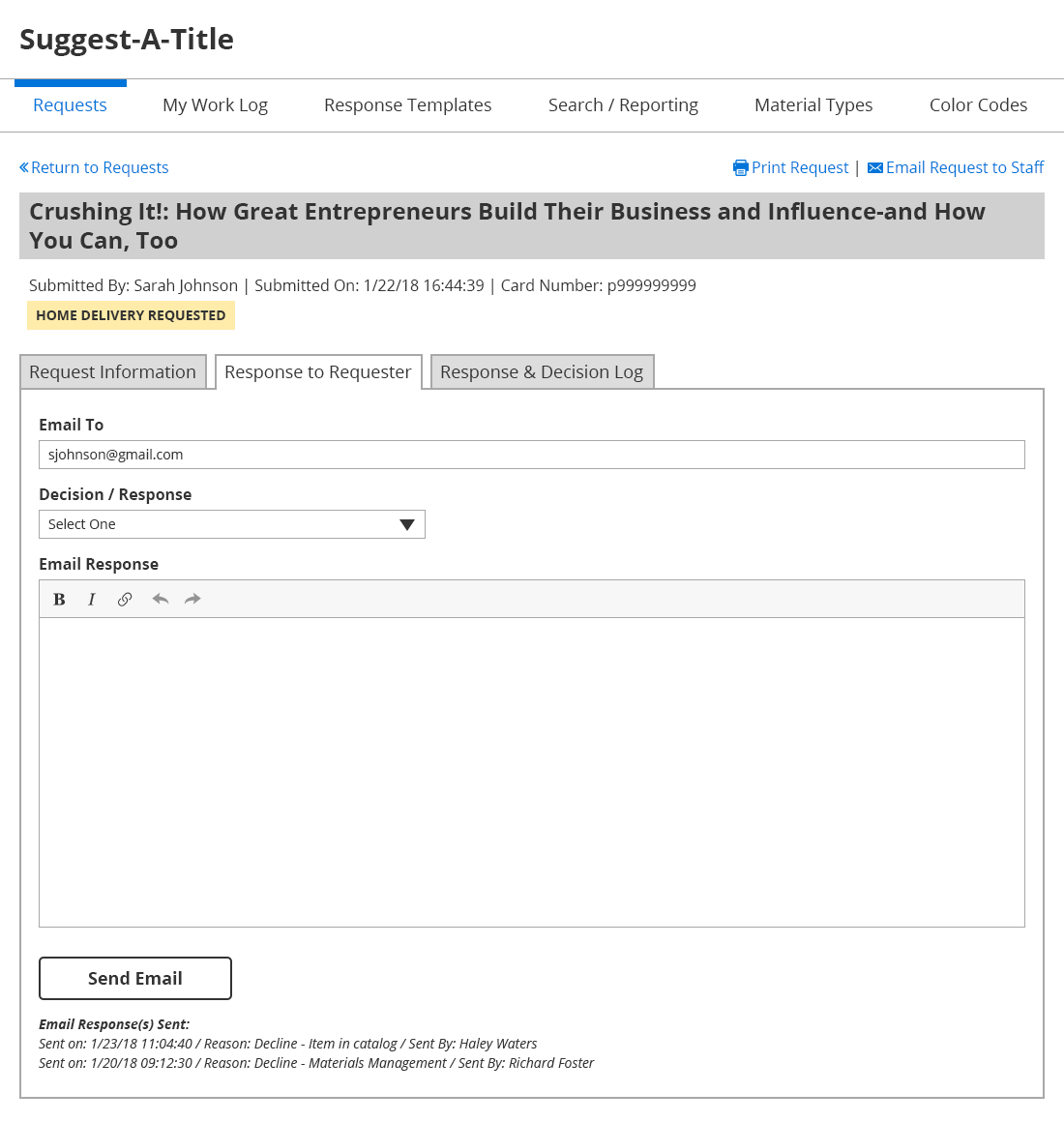Image resolution: width=1064 pixels, height=1122 pixels.
Task: Redo the last edit in email editor
Action: pyautogui.click(x=192, y=599)
